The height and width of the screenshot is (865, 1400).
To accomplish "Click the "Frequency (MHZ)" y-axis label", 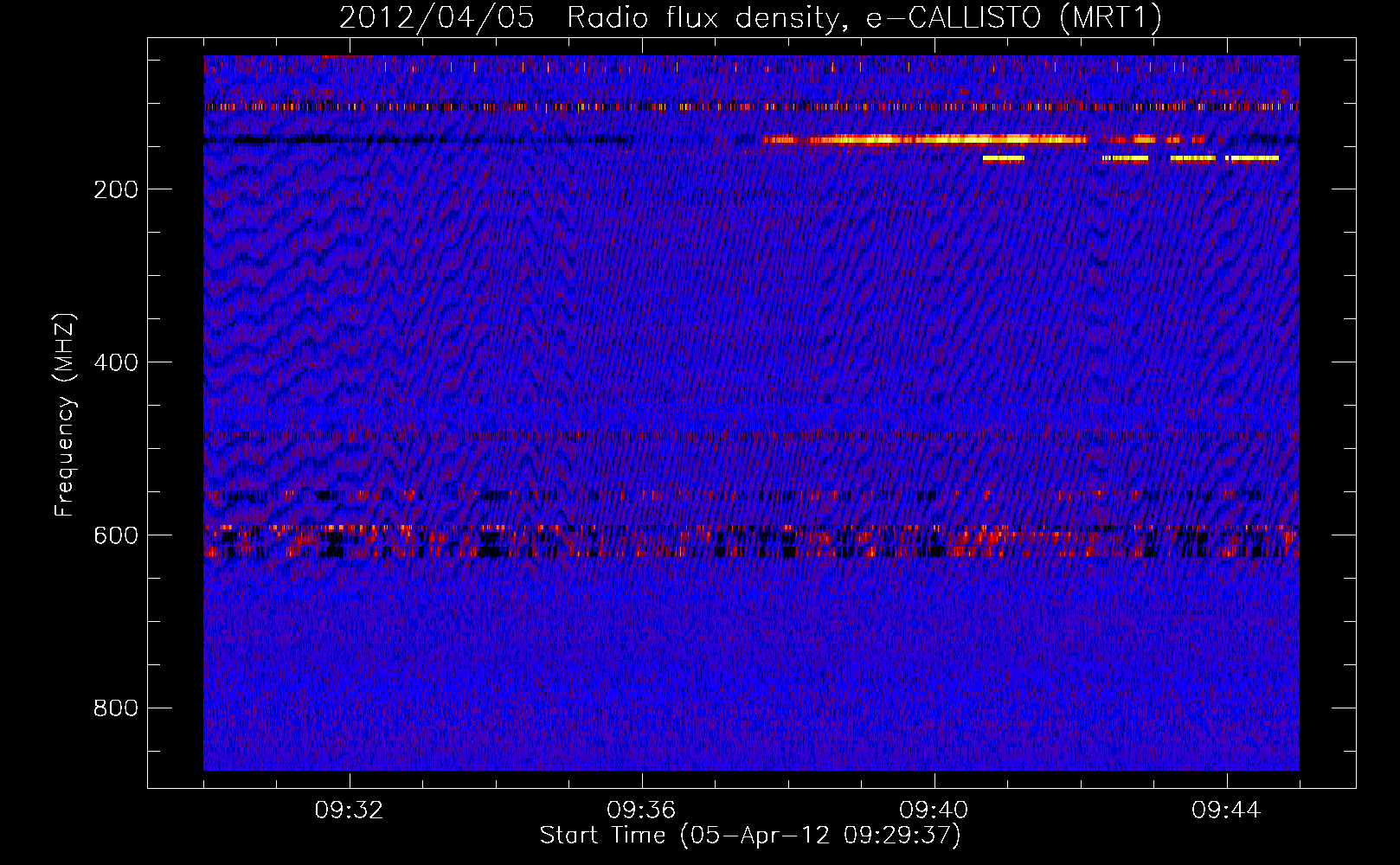I will pyautogui.click(x=65, y=414).
